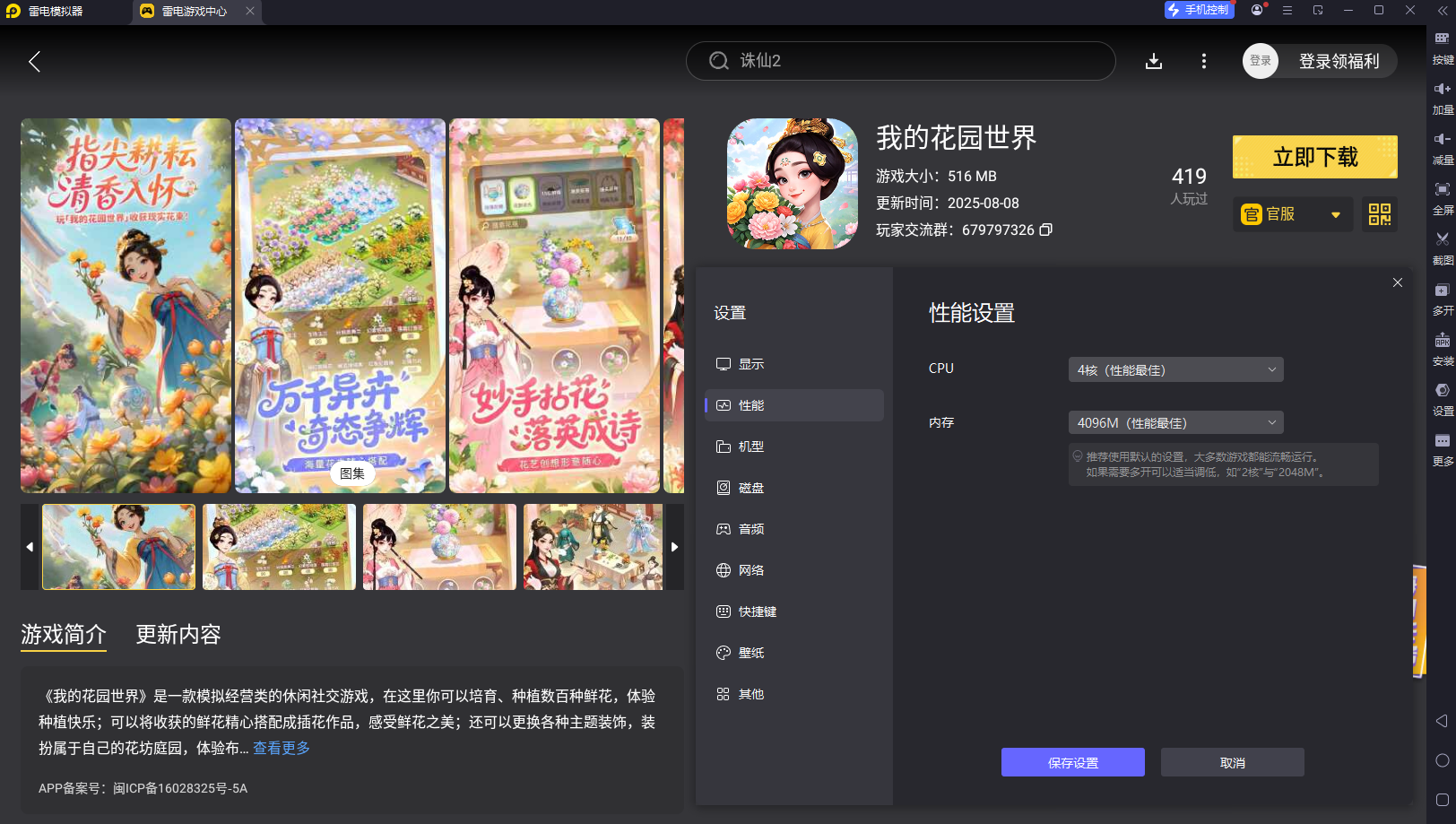Close the 雷电游戏中心 tab
1456x824 pixels.
[250, 11]
